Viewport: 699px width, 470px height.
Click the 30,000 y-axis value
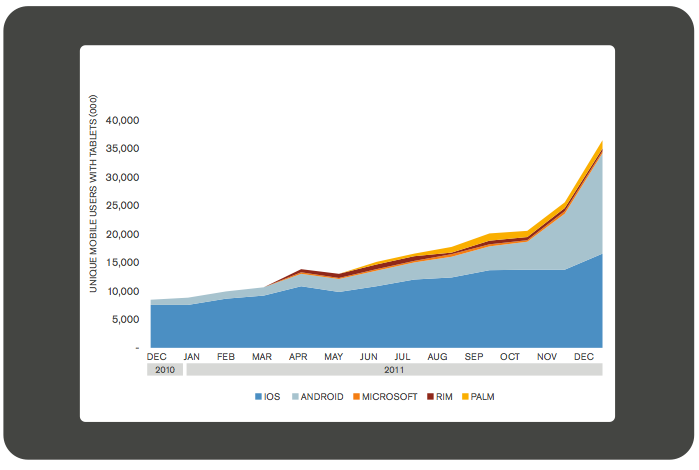pos(122,177)
